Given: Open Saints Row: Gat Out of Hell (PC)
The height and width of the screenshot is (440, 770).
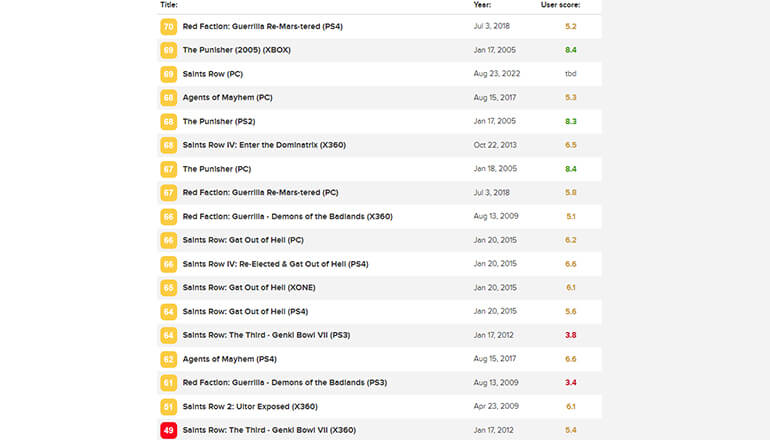Looking at the screenshot, I should pyautogui.click(x=243, y=240).
